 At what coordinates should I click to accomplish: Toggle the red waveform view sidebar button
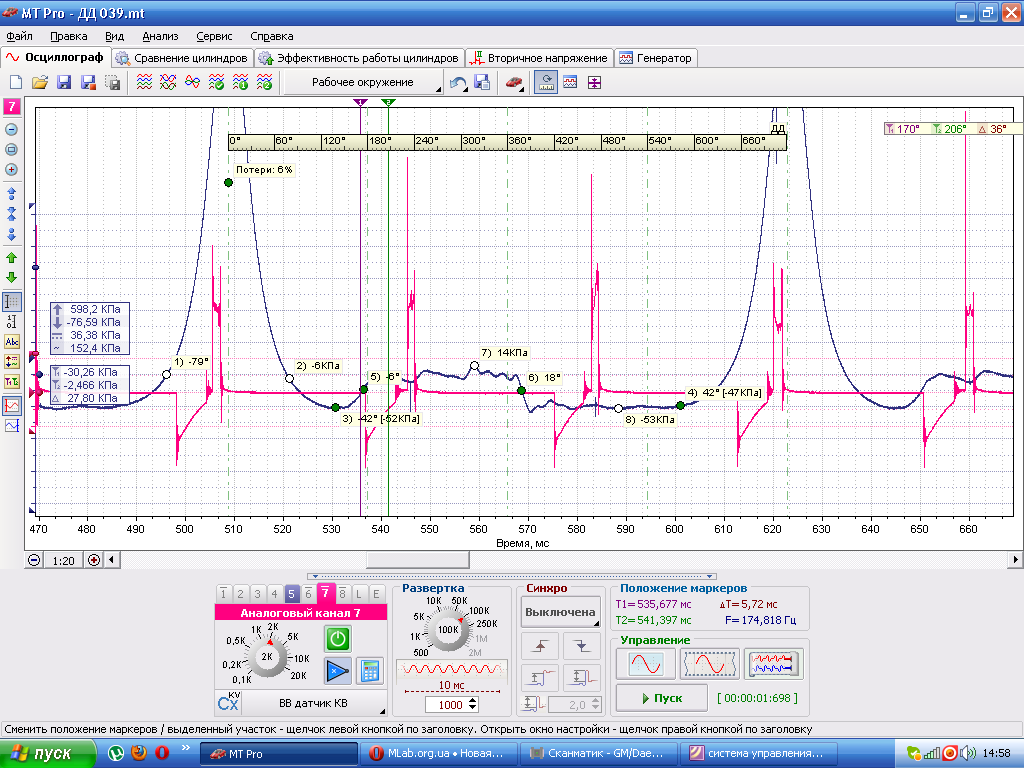point(12,406)
